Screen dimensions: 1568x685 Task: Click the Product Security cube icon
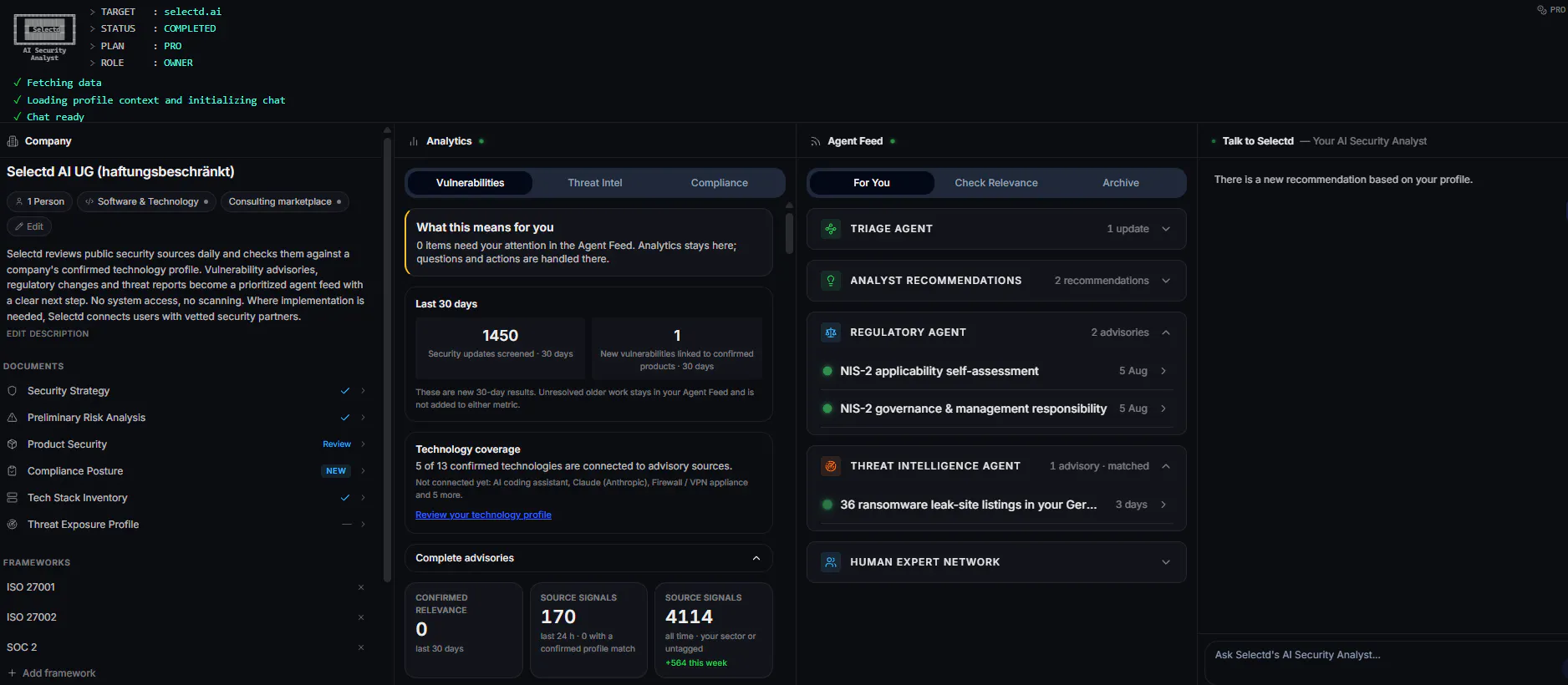13,444
